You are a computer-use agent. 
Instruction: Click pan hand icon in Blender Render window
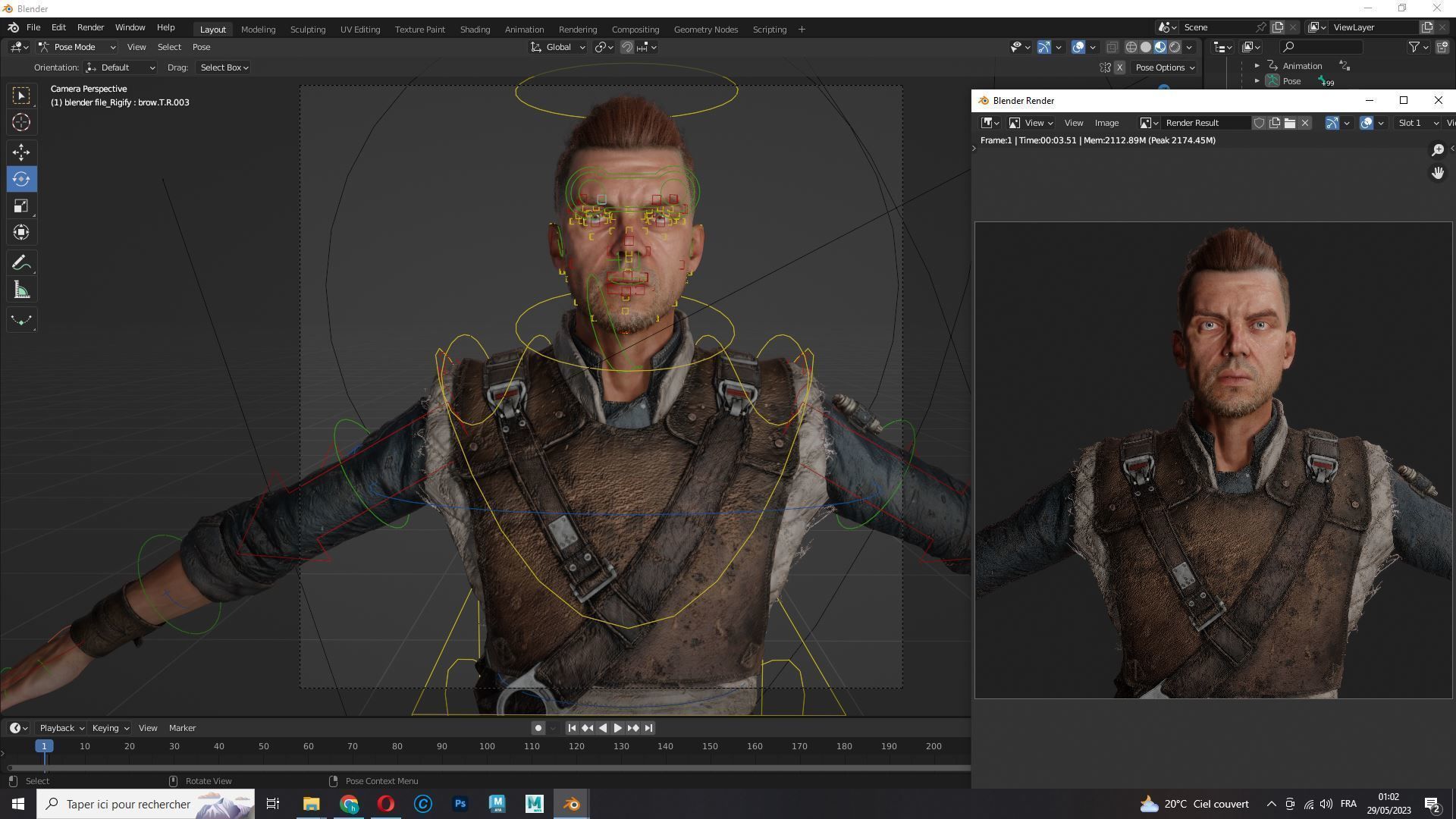click(1437, 173)
